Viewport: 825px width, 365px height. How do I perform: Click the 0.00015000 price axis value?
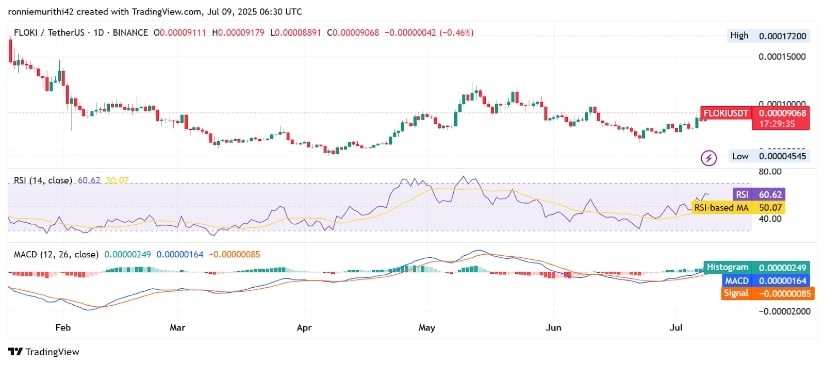click(x=783, y=56)
